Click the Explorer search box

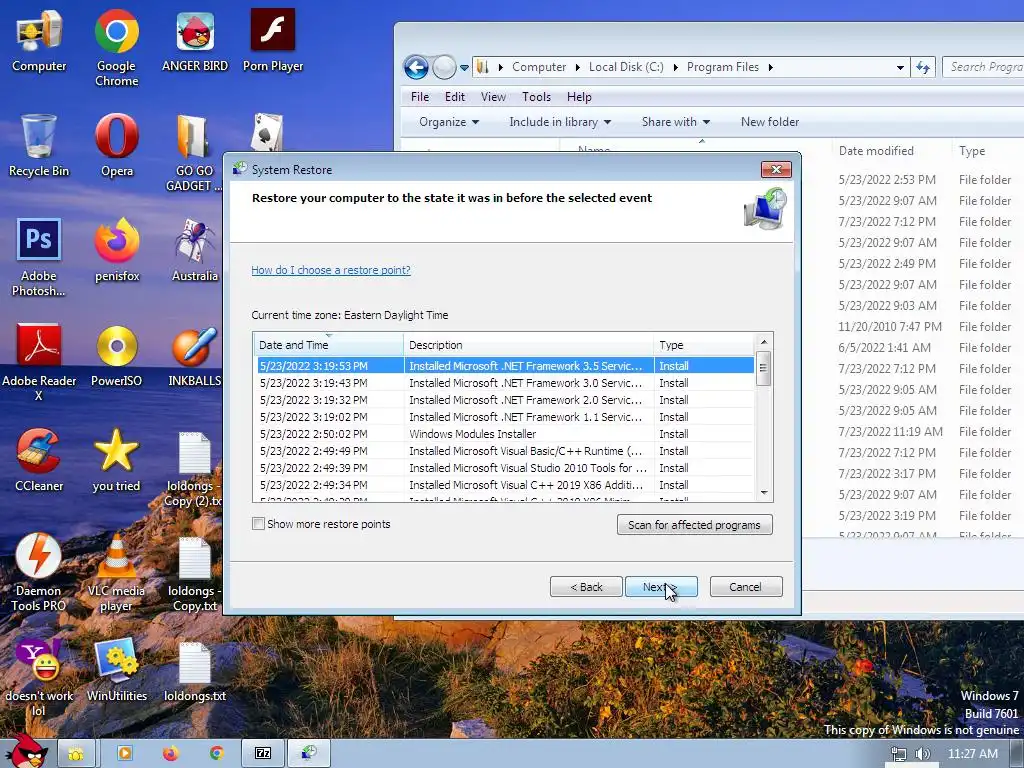tap(984, 67)
